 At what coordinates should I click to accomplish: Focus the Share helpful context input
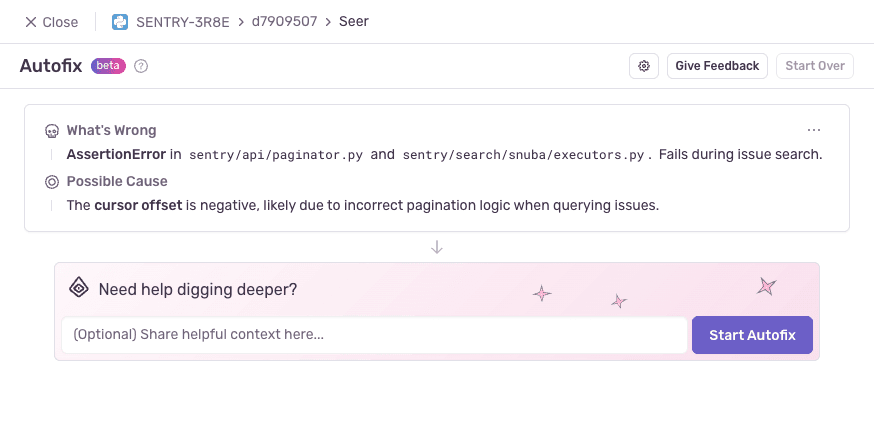click(374, 335)
